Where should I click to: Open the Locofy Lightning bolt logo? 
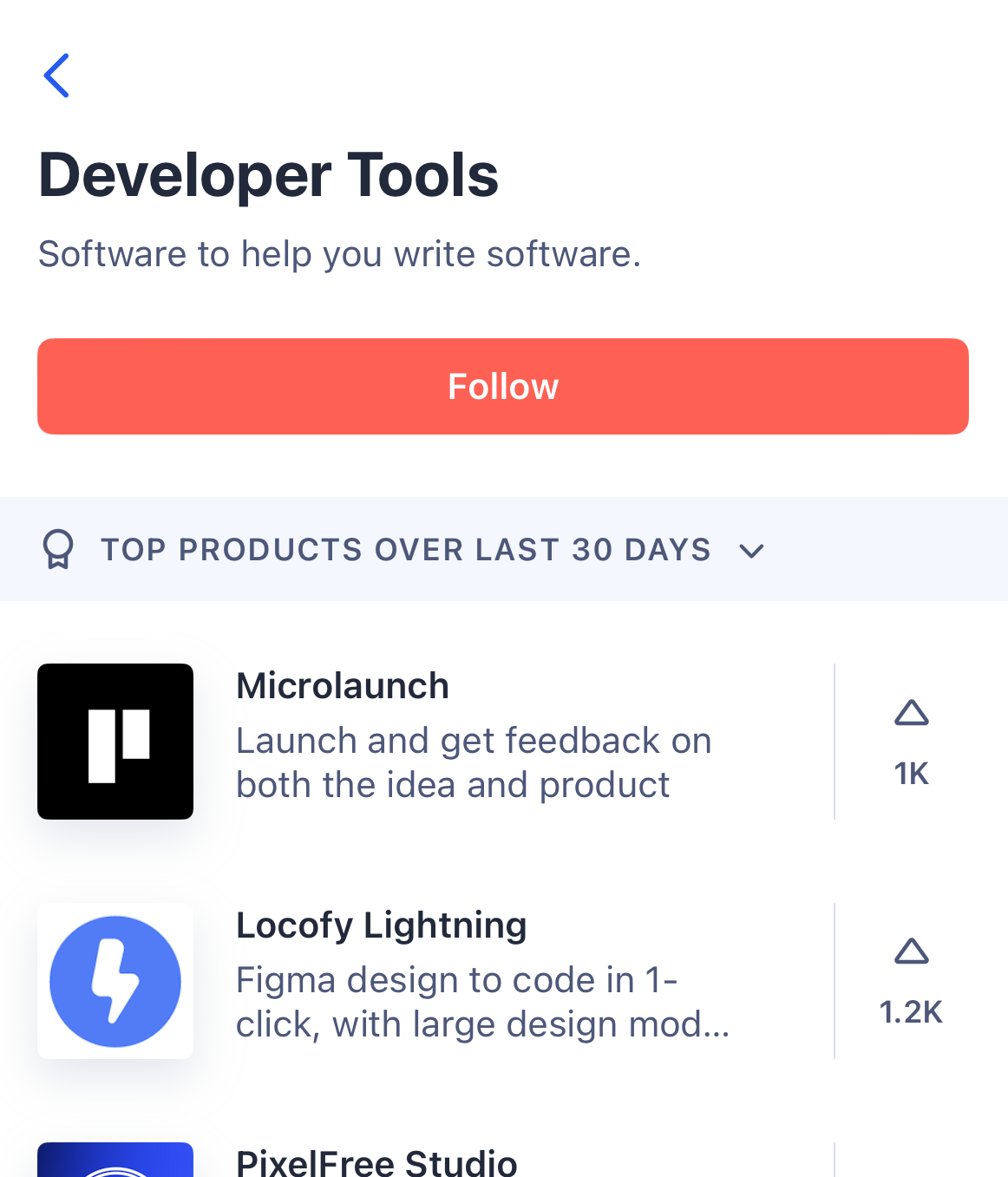[x=115, y=981]
